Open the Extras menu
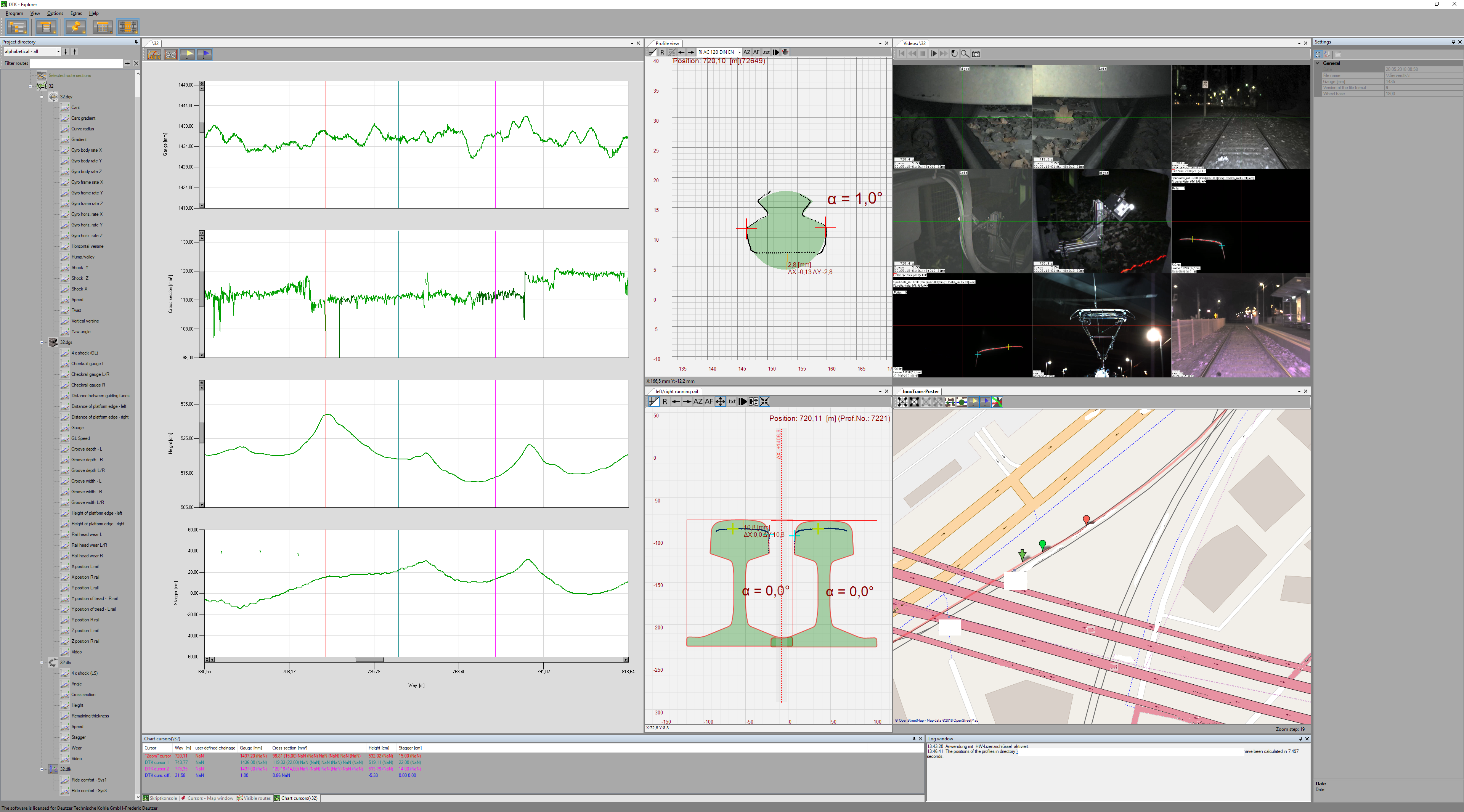Viewport: 1464px width, 812px height. (x=75, y=13)
